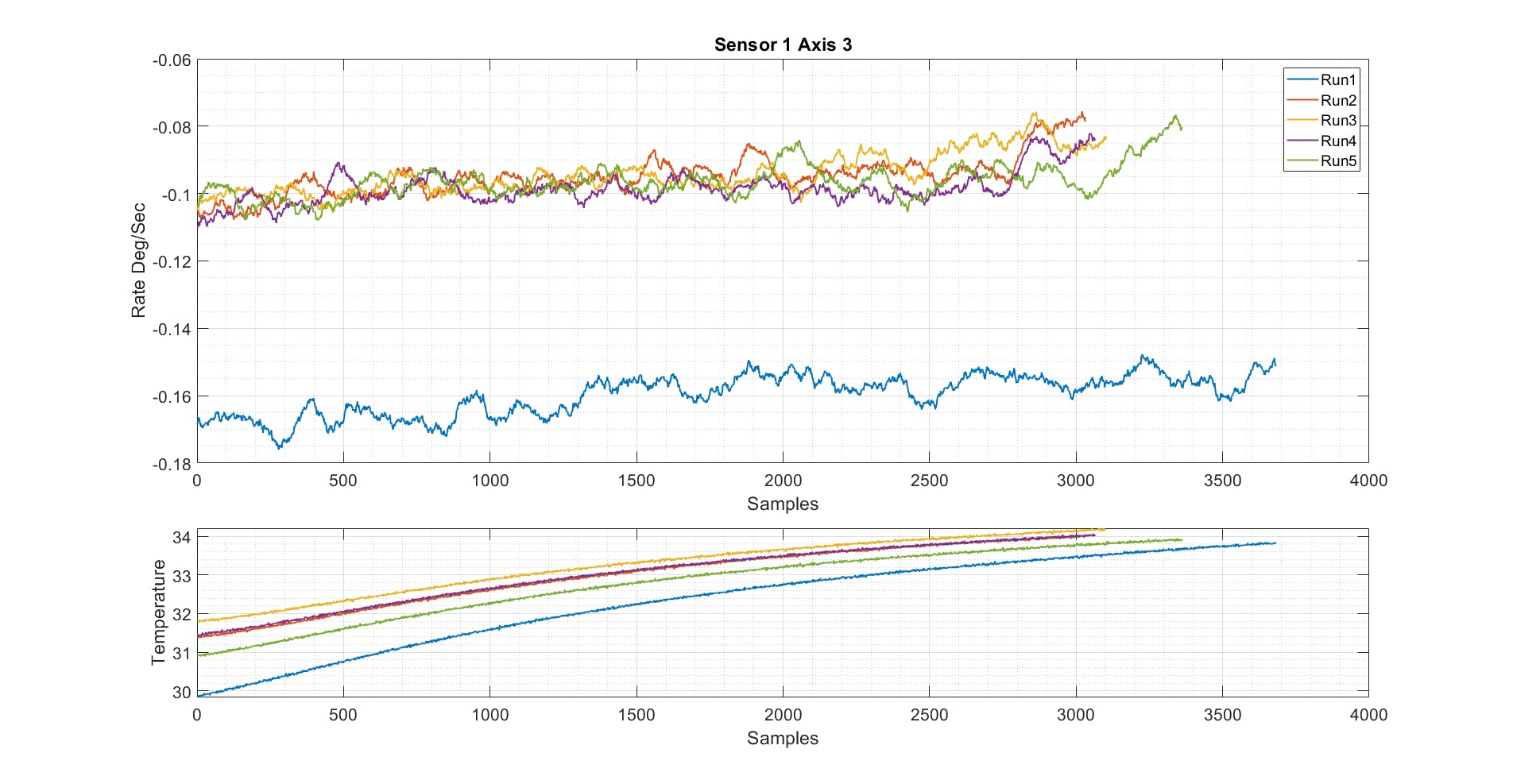
Task: Click the "Sensor 1 Axis 3" plot title
Action: pyautogui.click(x=782, y=44)
